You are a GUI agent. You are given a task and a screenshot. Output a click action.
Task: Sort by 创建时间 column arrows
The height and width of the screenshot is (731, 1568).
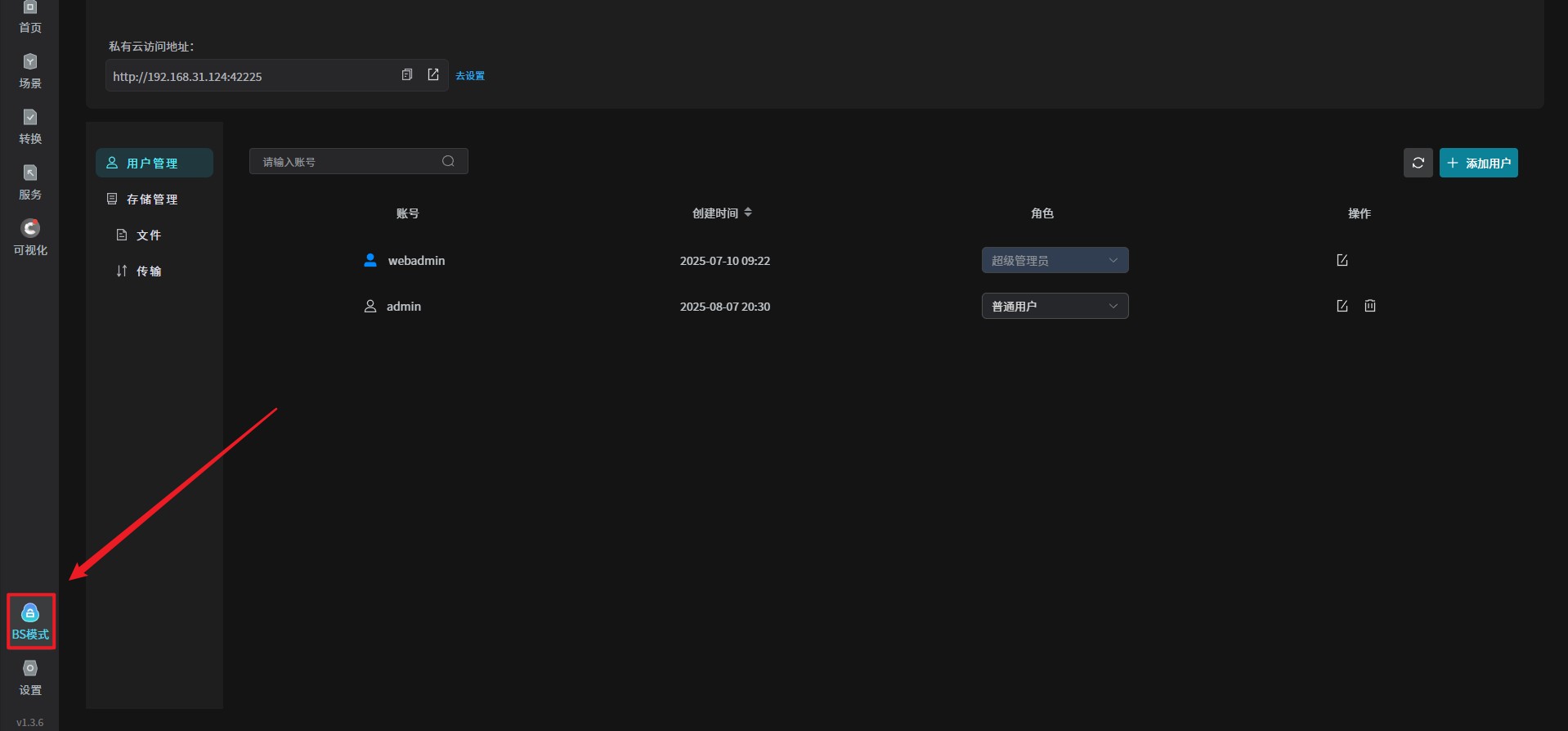tap(748, 213)
